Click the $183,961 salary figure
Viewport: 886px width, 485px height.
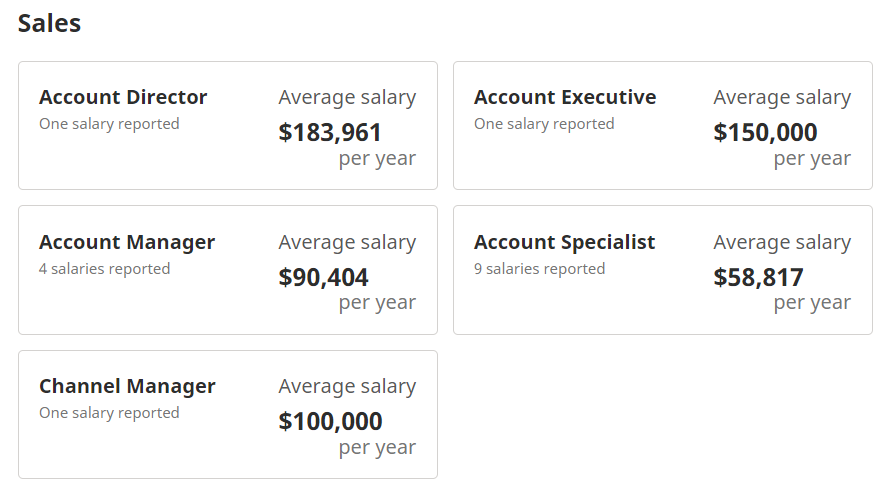point(330,132)
